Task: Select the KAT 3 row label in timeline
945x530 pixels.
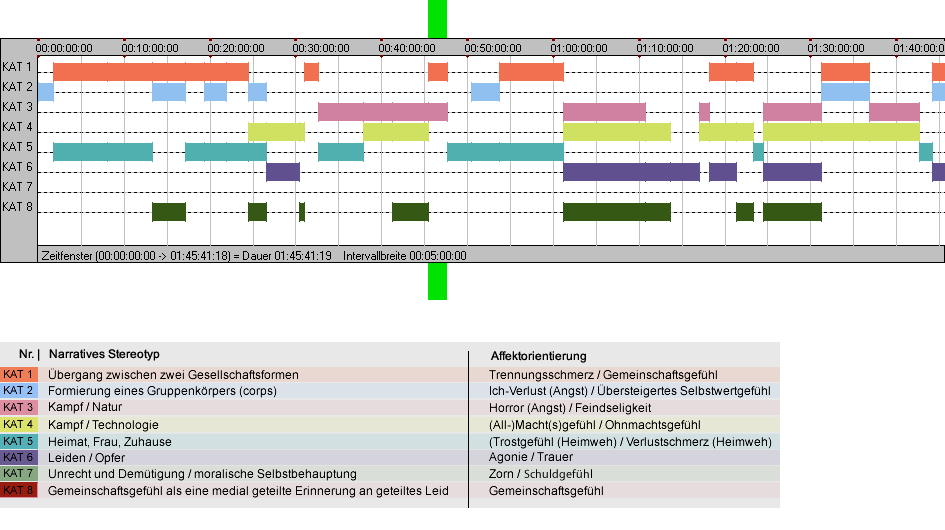Action: (x=17, y=107)
